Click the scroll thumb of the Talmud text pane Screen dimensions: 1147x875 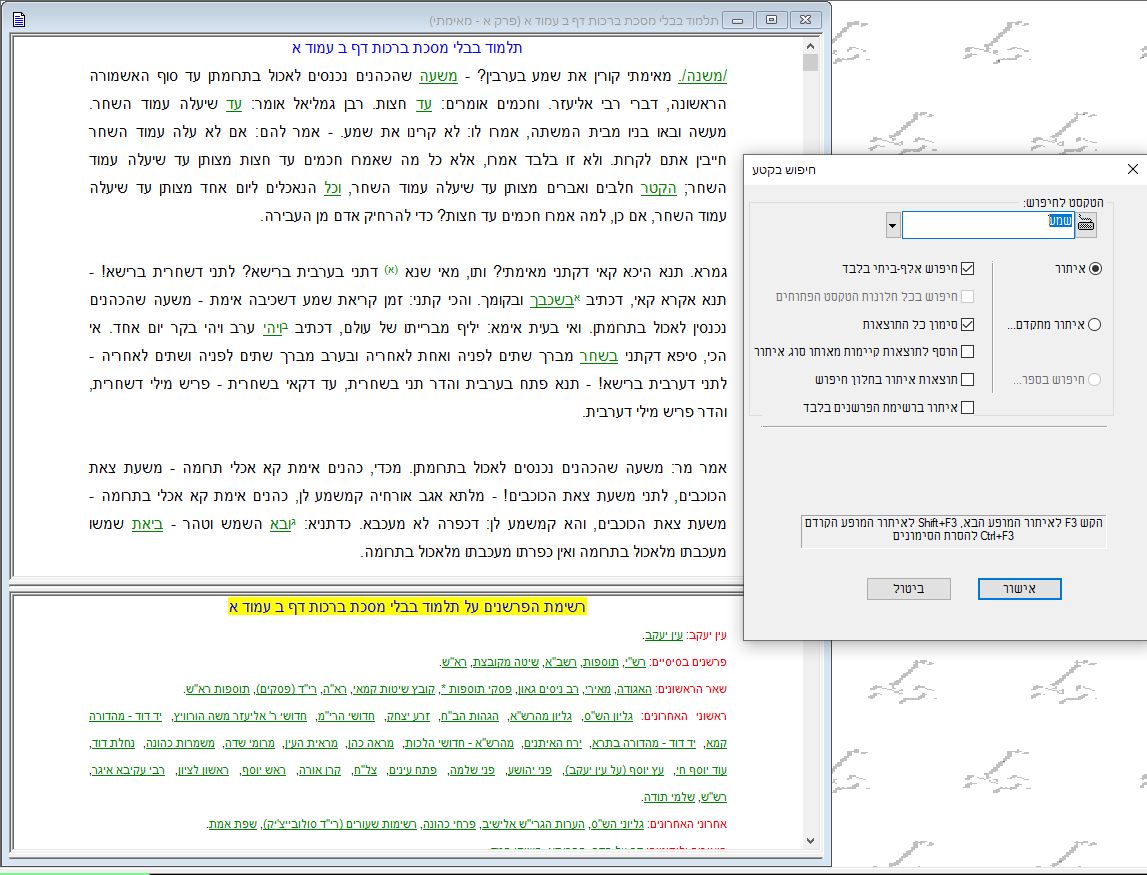tap(810, 63)
